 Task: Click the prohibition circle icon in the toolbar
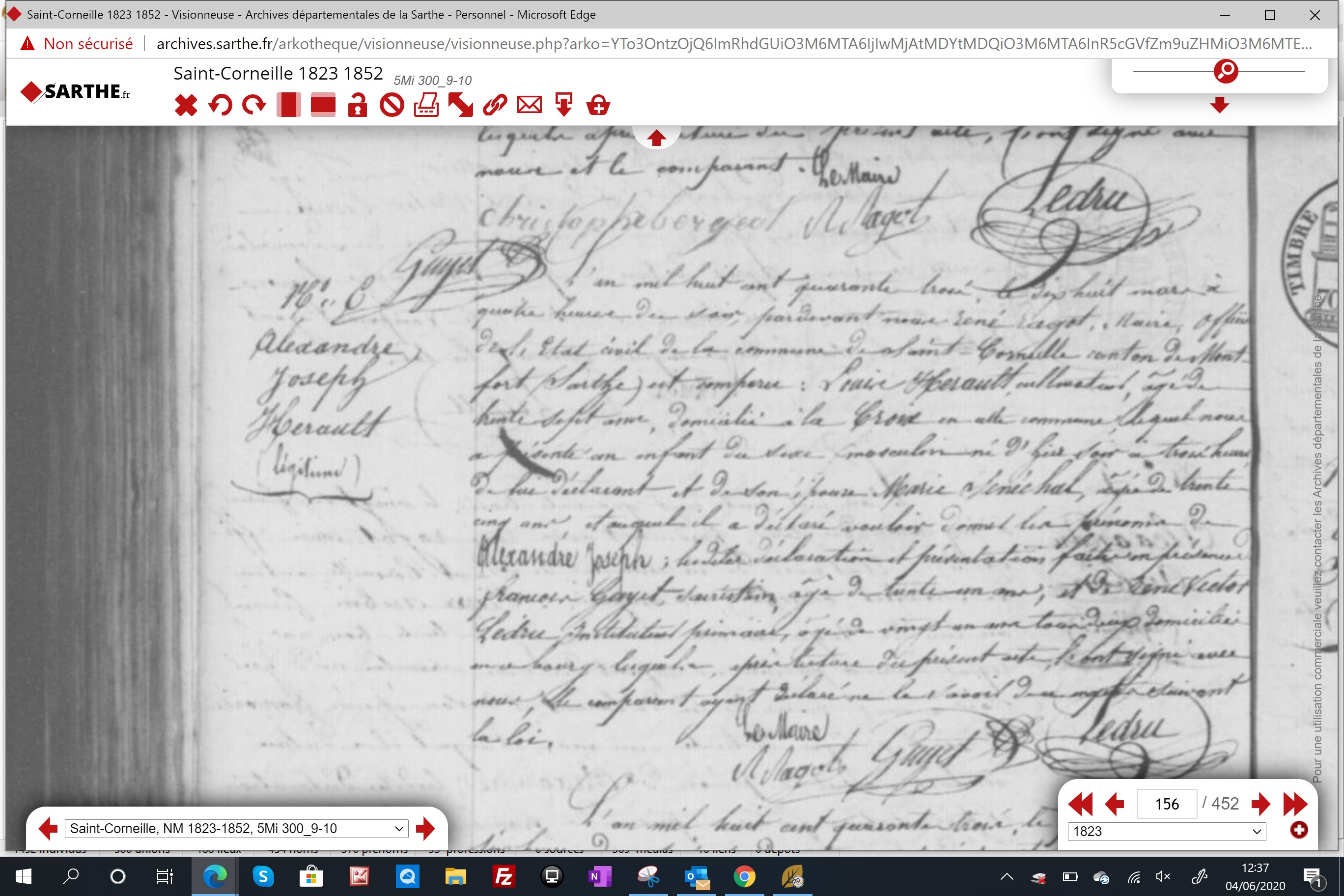click(x=392, y=105)
